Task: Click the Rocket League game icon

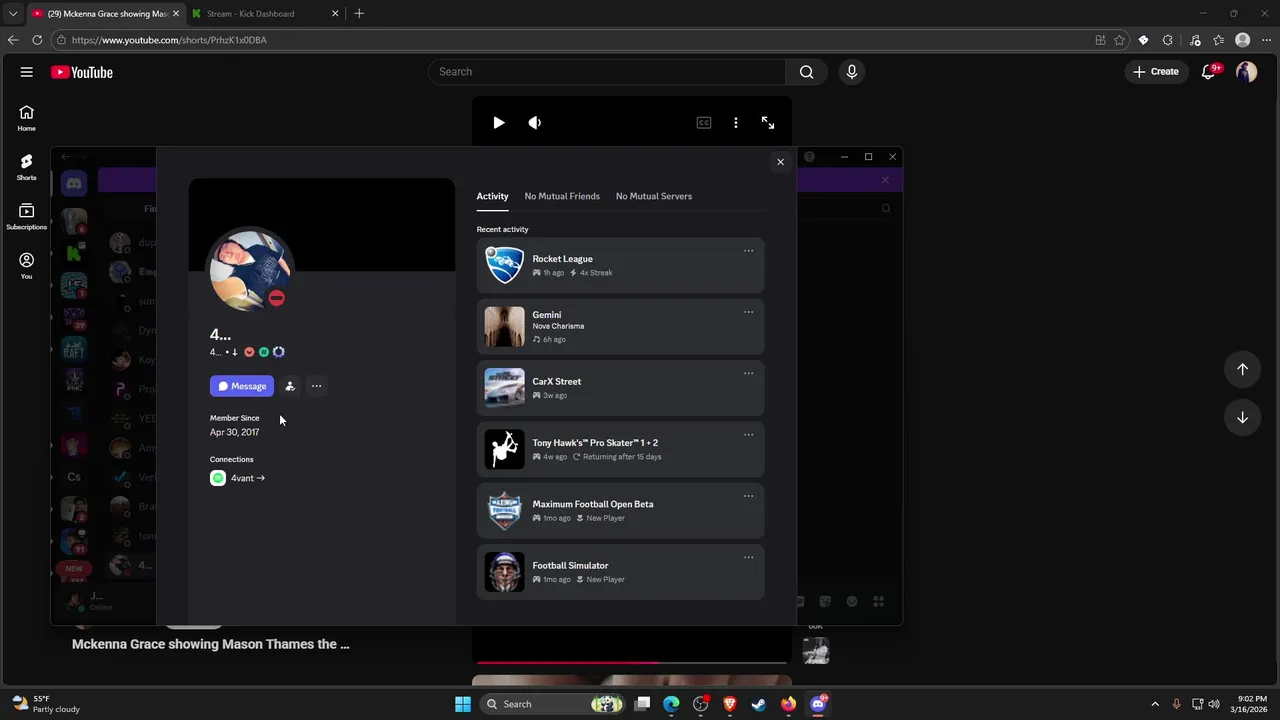Action: click(504, 265)
